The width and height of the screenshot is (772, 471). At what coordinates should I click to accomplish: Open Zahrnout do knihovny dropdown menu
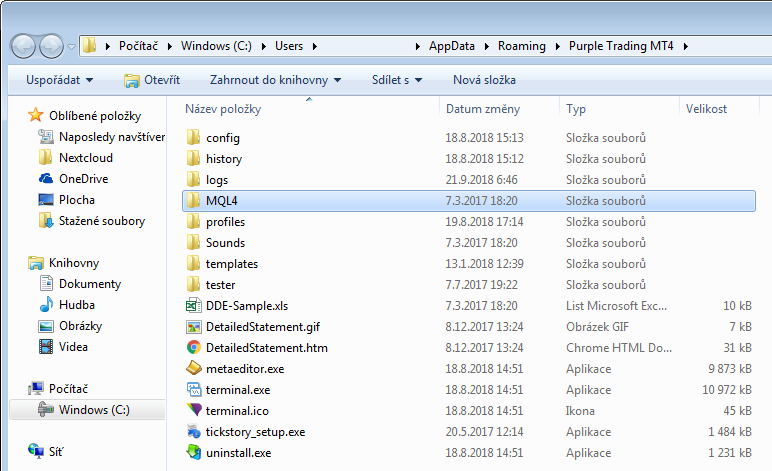point(275,80)
